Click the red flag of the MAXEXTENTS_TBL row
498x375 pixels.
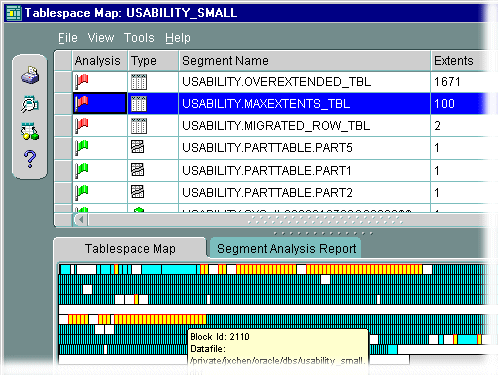[x=81, y=104]
